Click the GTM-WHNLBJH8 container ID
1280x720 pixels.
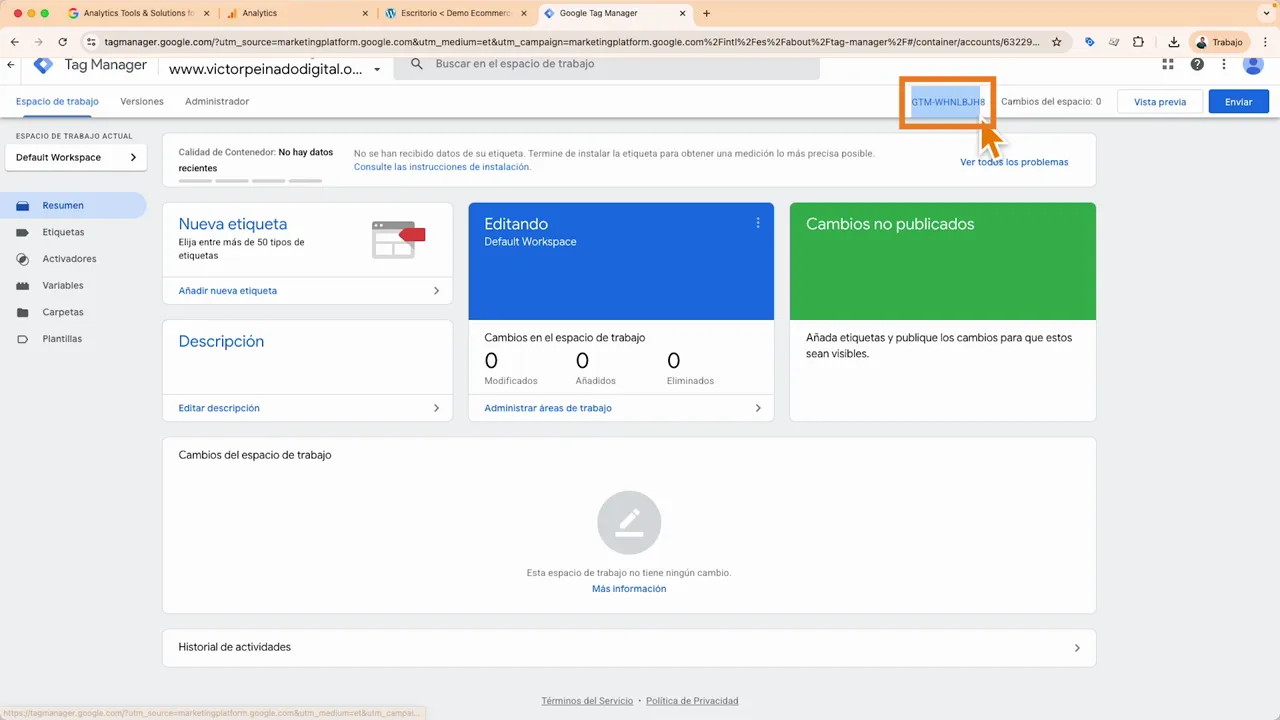pyautogui.click(x=947, y=101)
